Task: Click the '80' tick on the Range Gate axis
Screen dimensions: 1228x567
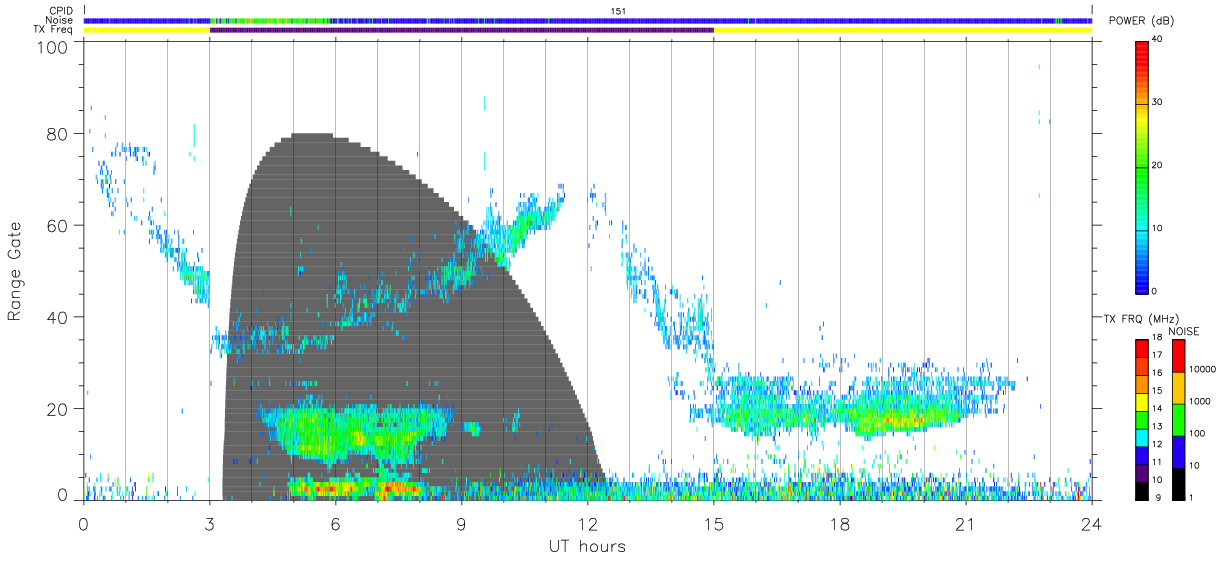Action: 58,134
